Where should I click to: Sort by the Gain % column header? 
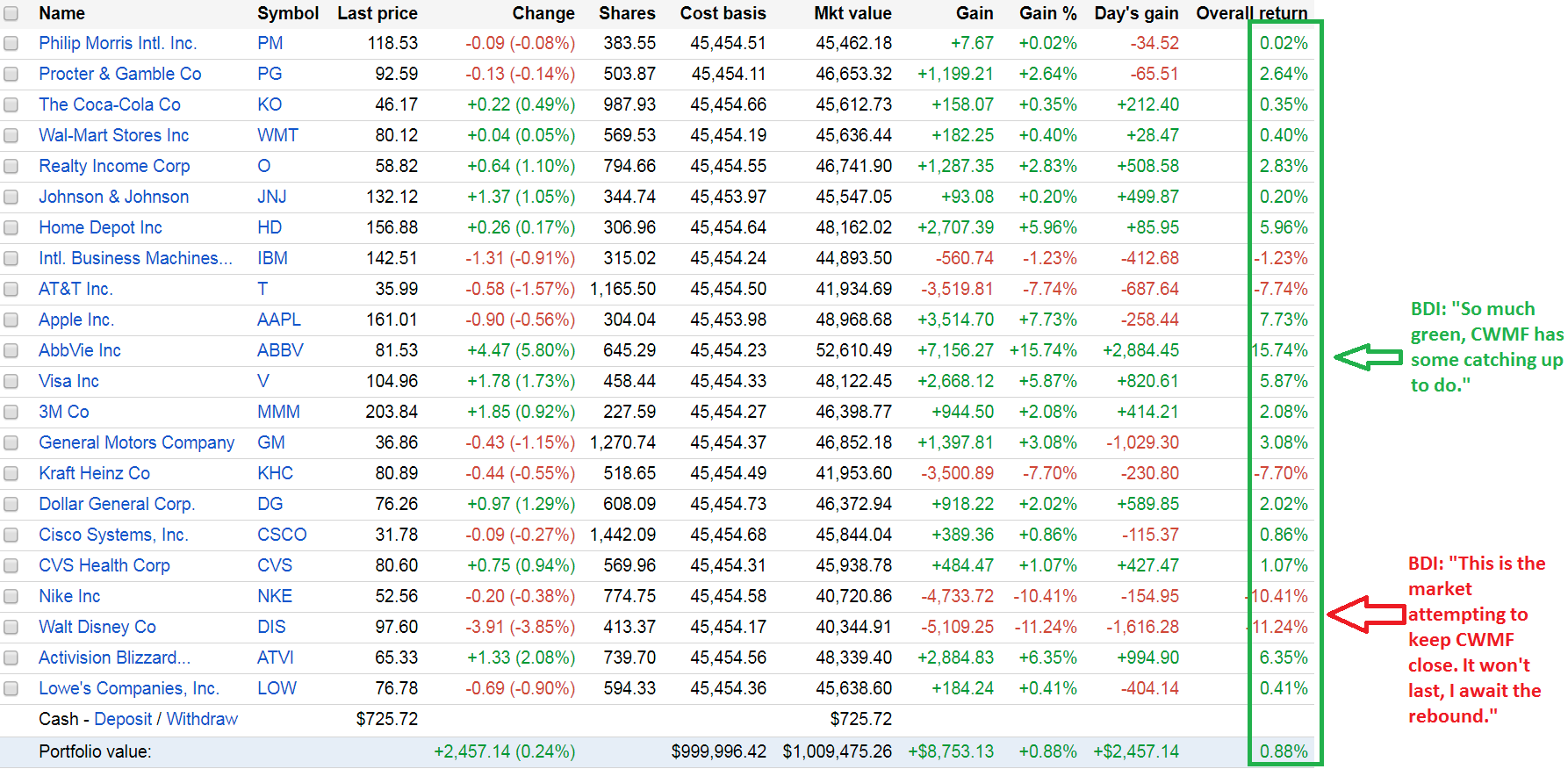click(1048, 13)
